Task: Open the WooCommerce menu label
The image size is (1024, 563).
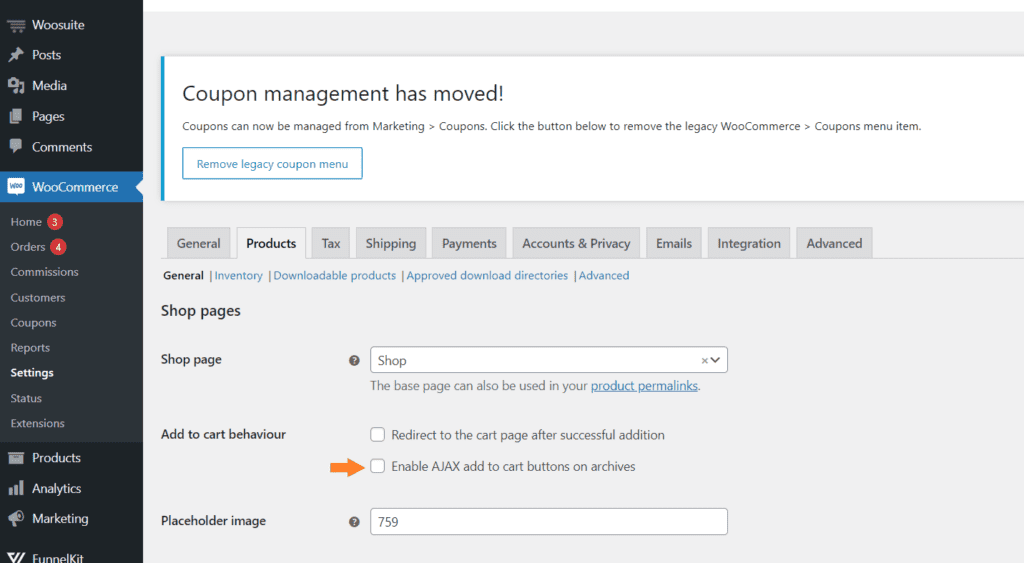Action: (x=75, y=187)
